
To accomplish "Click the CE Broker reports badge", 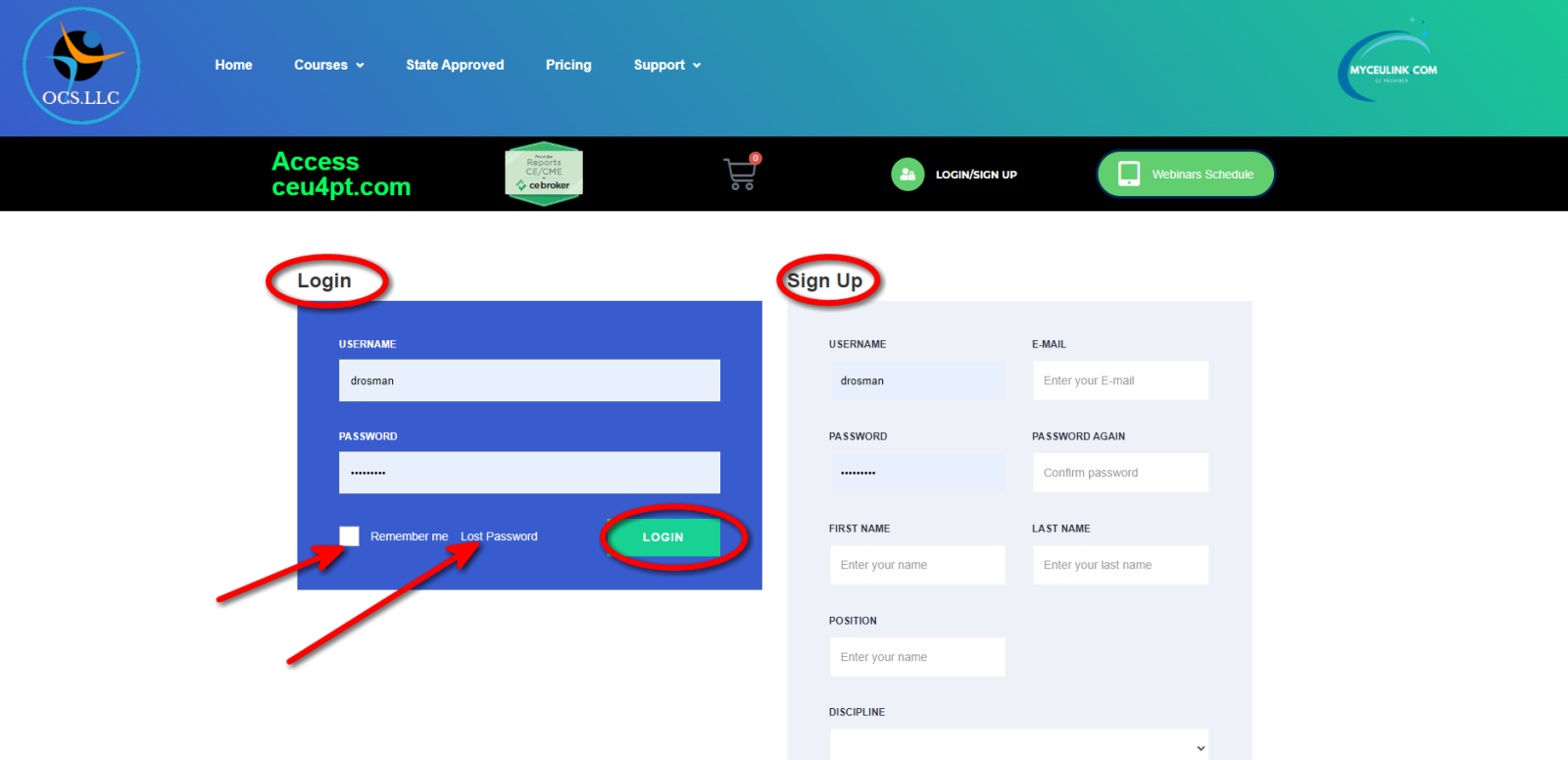I will tap(544, 174).
